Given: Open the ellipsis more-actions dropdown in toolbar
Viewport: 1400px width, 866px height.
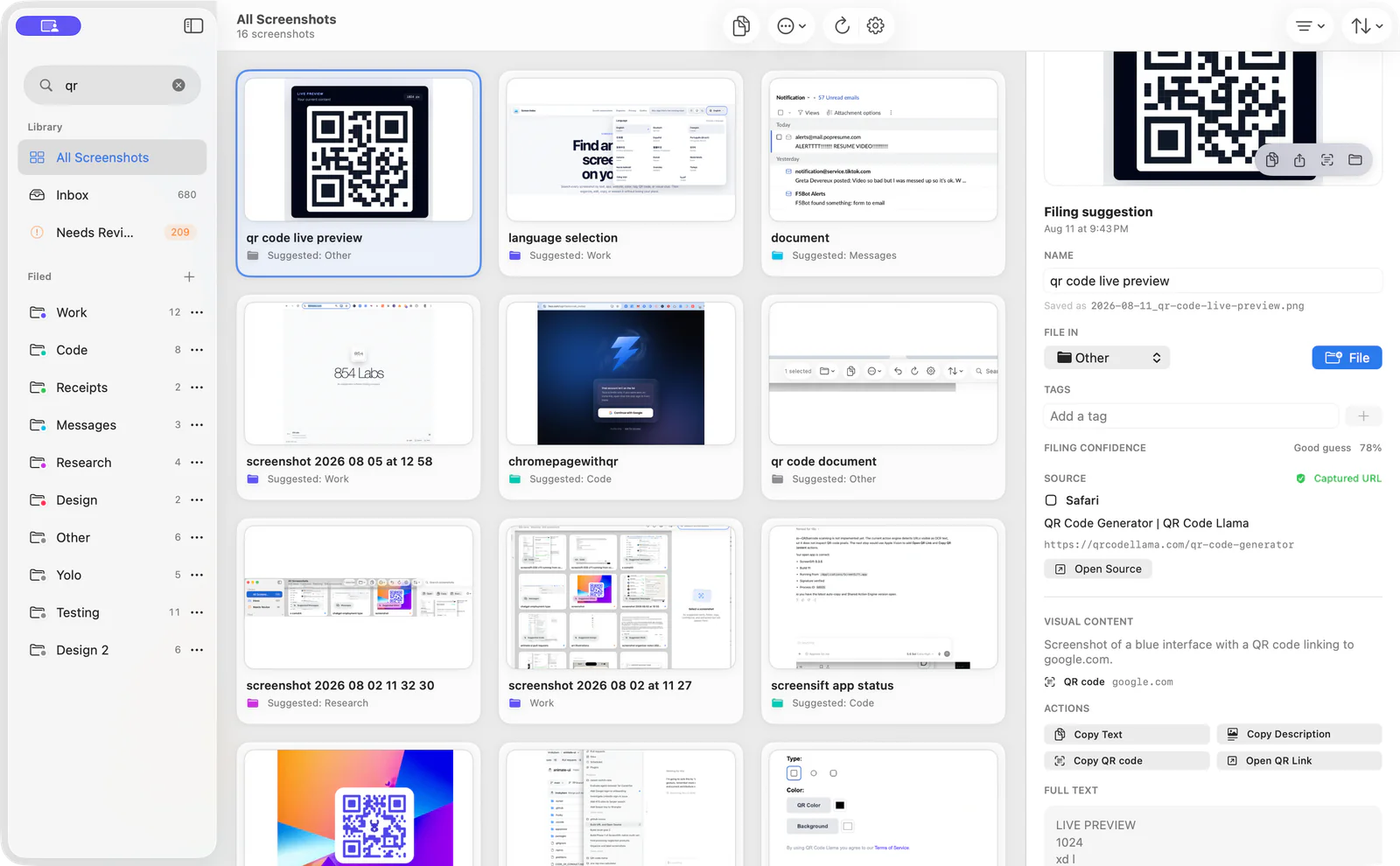Looking at the screenshot, I should [x=791, y=26].
